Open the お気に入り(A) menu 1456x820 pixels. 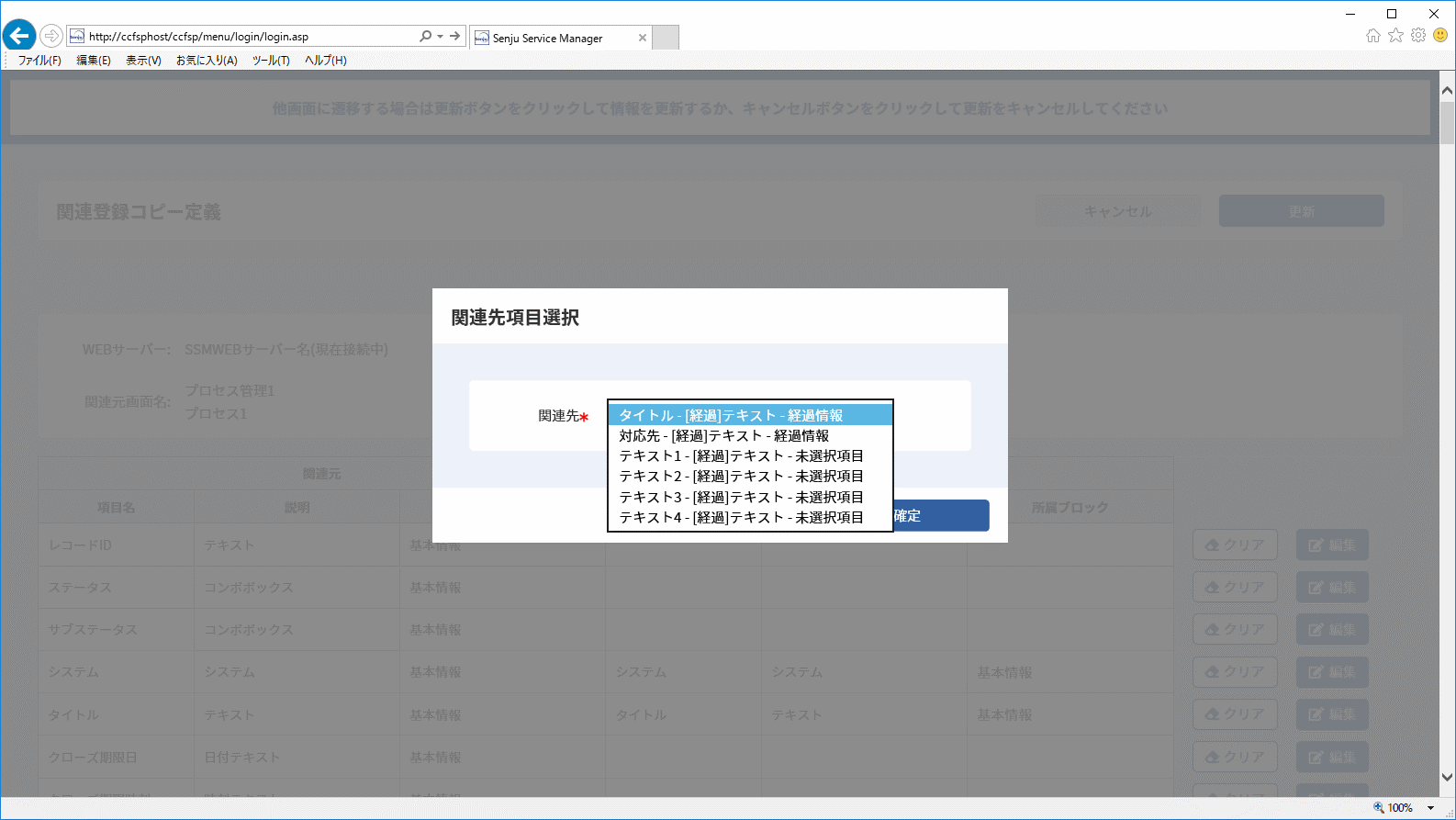tap(207, 61)
